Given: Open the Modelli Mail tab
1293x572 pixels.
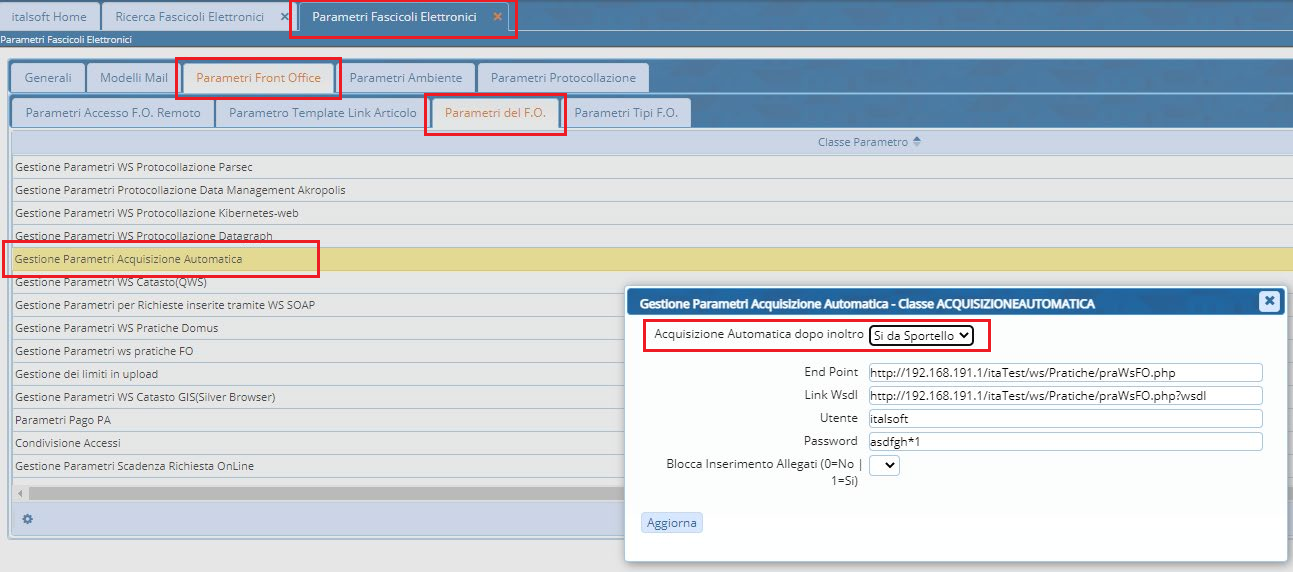Looking at the screenshot, I should [134, 78].
